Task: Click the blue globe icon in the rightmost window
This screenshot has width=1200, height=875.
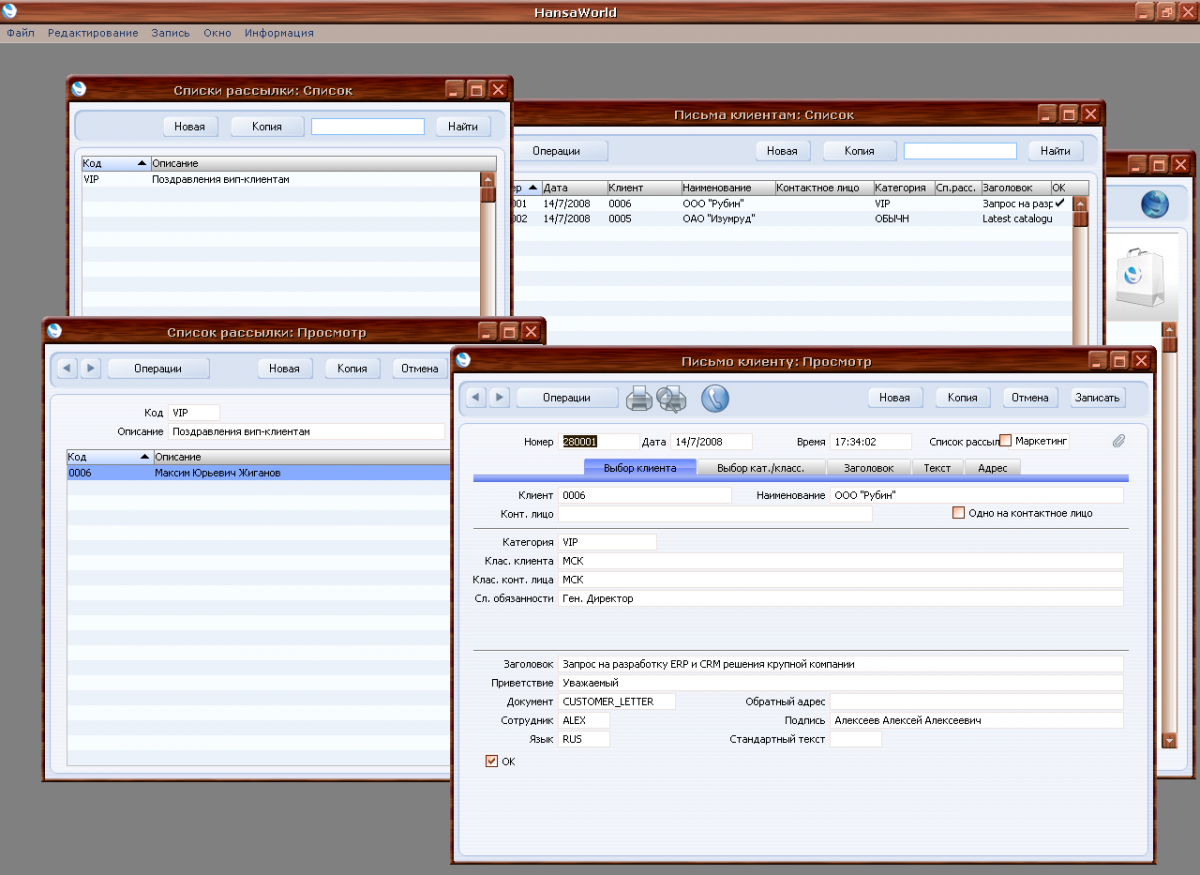Action: [x=1155, y=203]
